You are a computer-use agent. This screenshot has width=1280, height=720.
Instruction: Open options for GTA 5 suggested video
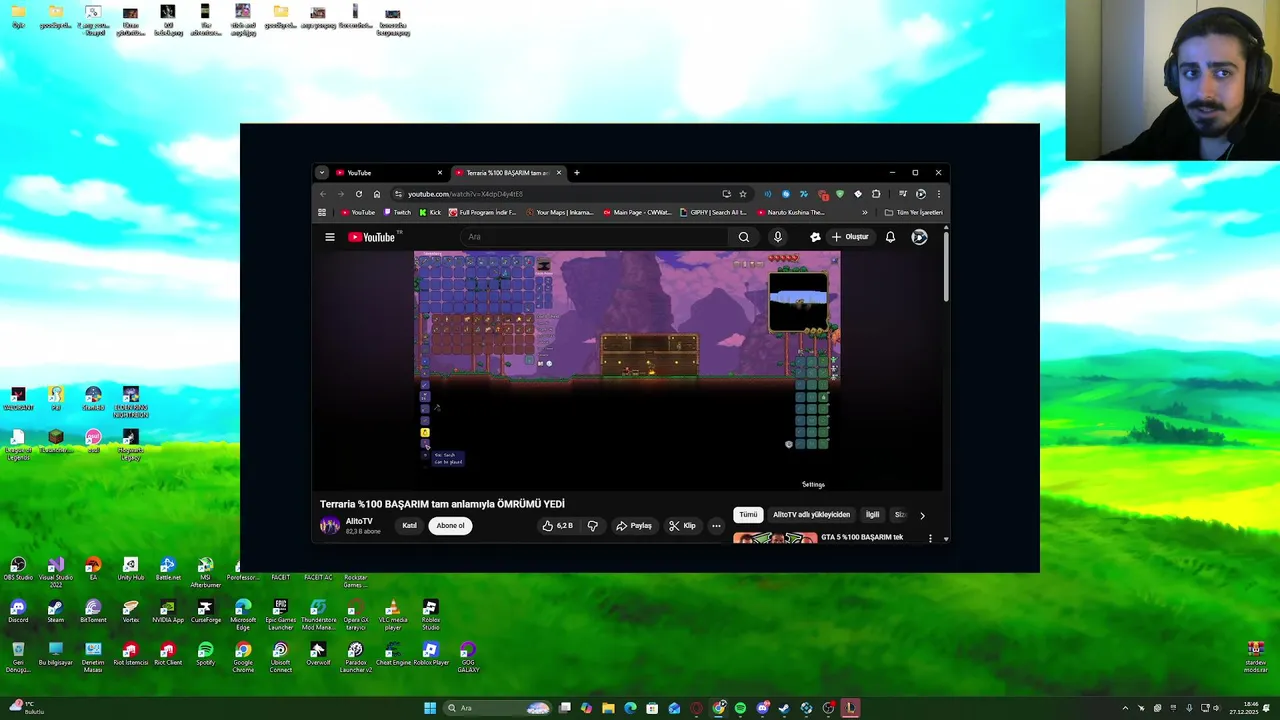(930, 538)
